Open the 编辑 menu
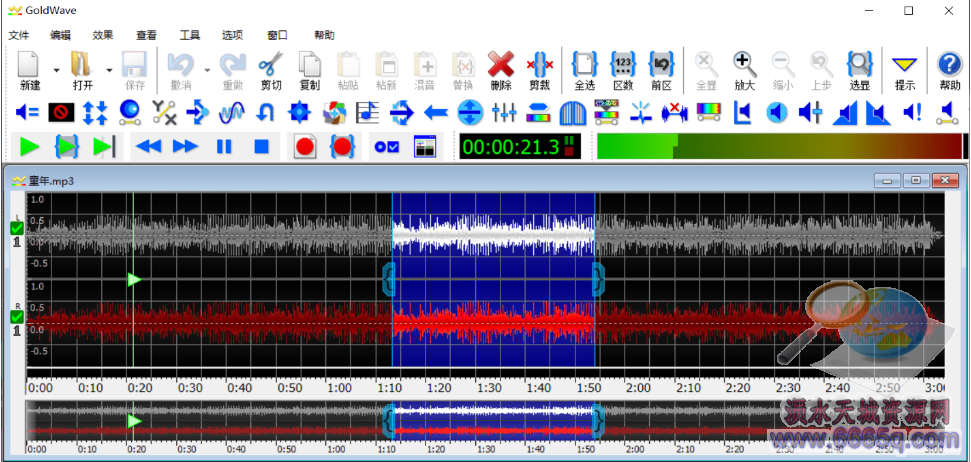 [60, 35]
